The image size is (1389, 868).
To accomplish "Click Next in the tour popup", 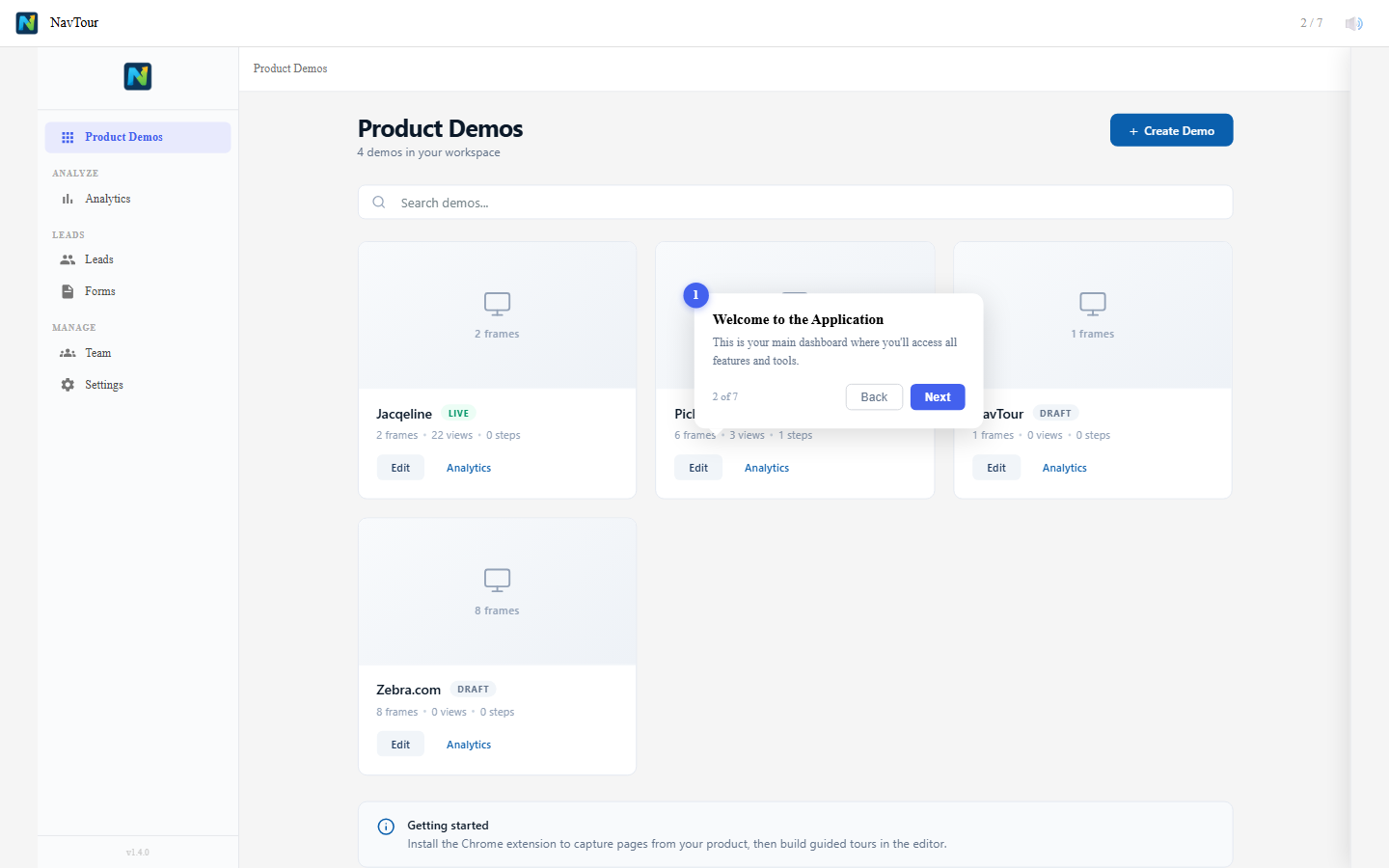I will click(938, 397).
